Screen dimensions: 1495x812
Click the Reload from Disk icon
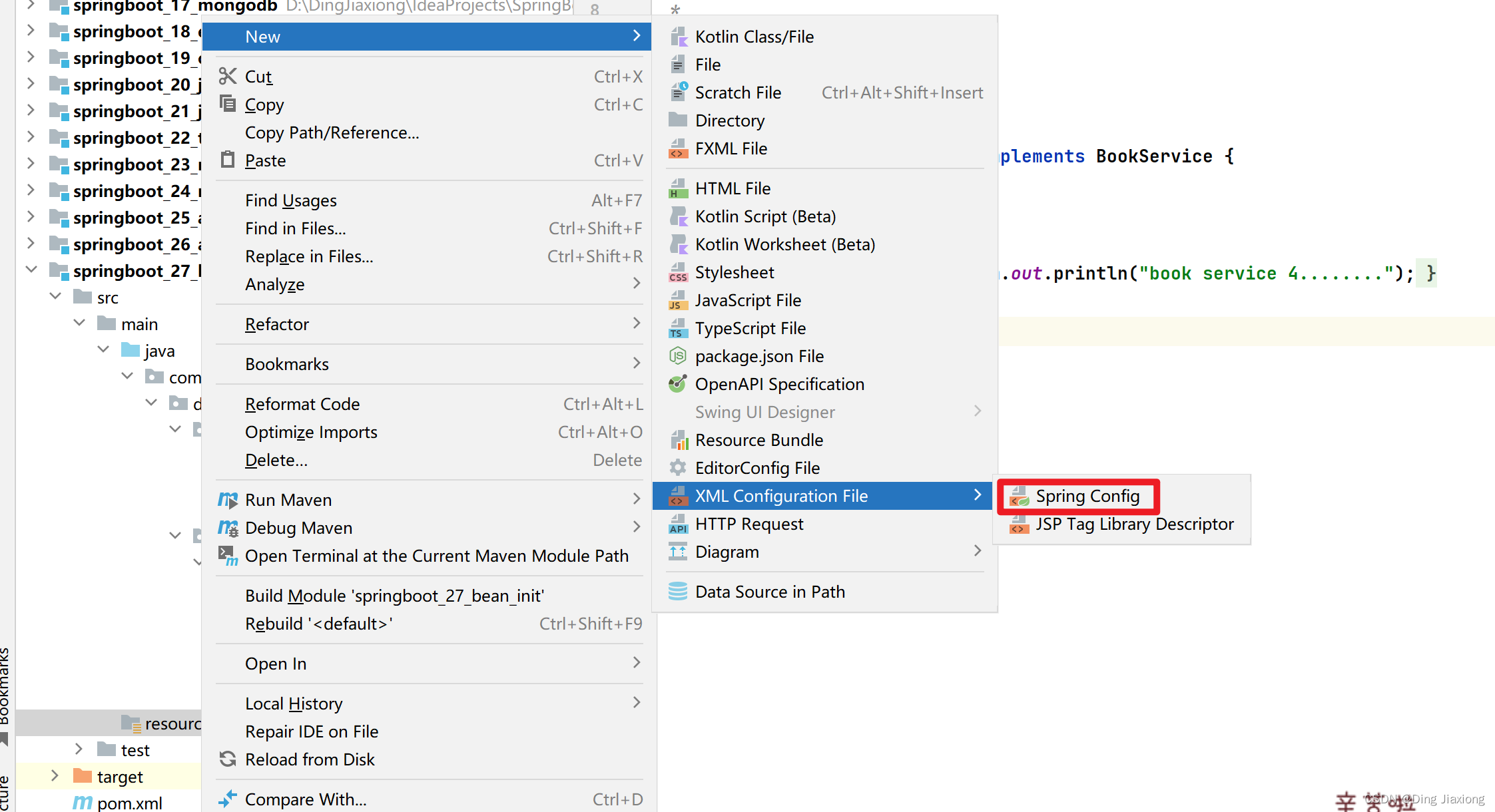click(x=228, y=759)
